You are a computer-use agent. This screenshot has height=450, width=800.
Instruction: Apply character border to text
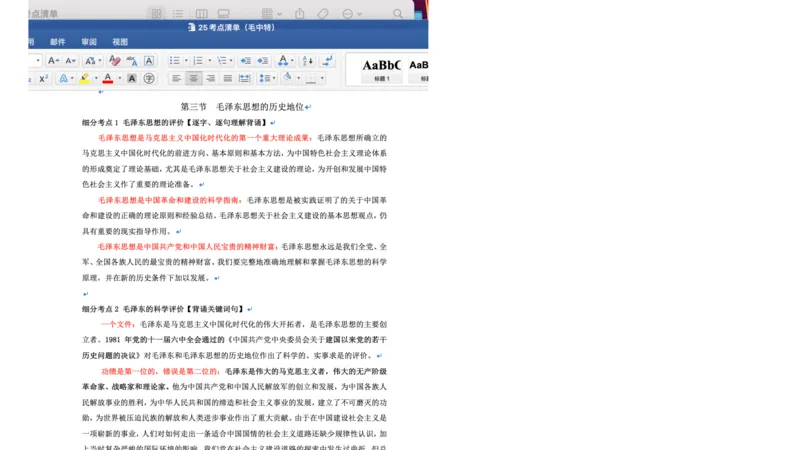(148, 61)
